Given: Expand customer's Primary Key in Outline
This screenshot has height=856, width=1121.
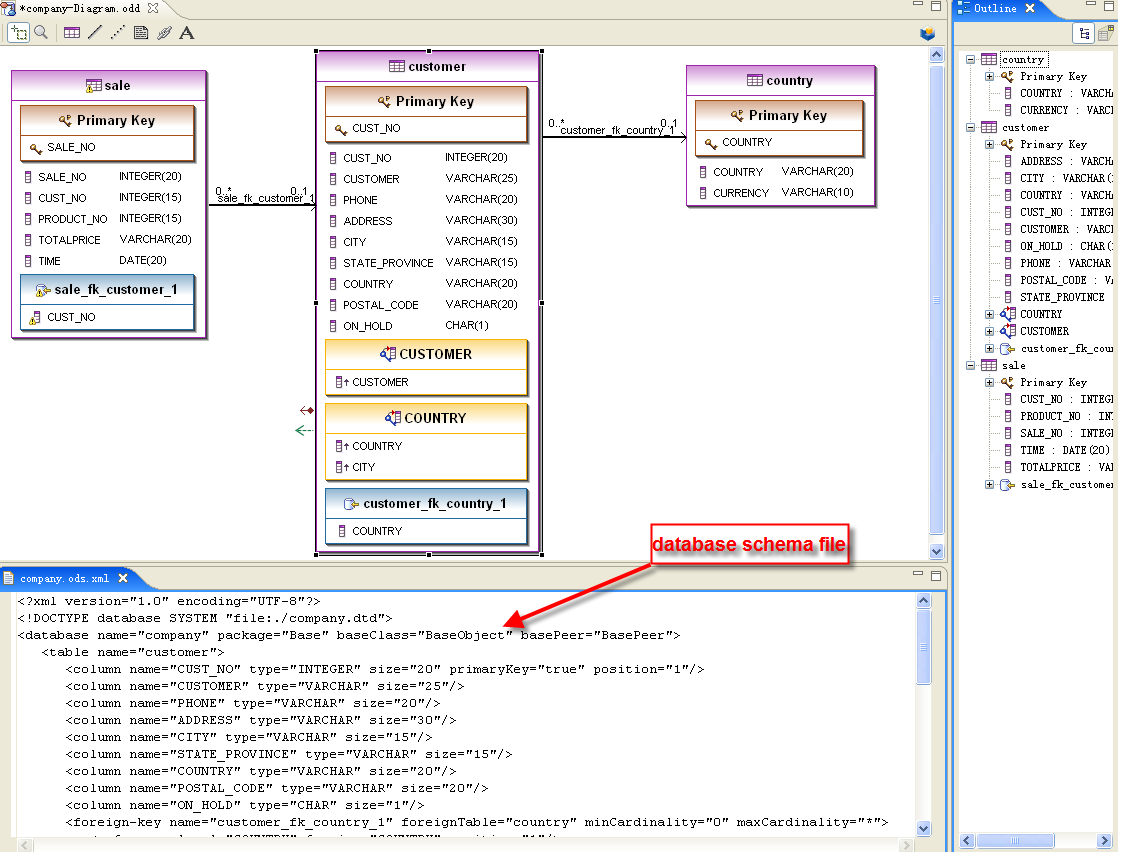Looking at the screenshot, I should pyautogui.click(x=989, y=144).
